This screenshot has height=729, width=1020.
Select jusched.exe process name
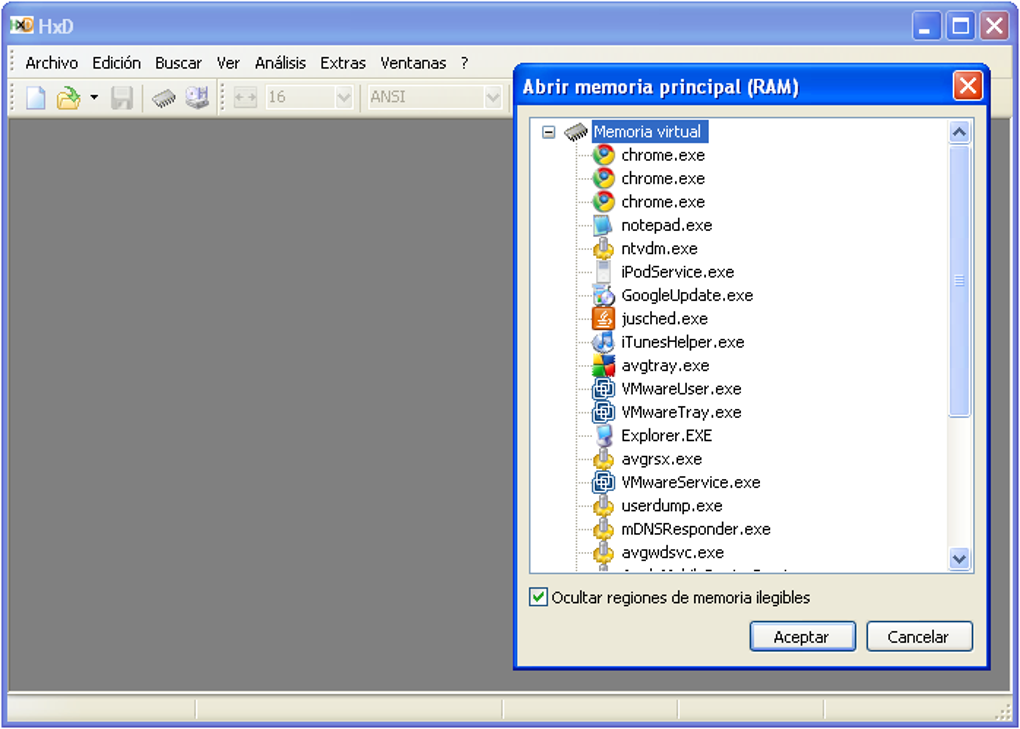click(664, 319)
